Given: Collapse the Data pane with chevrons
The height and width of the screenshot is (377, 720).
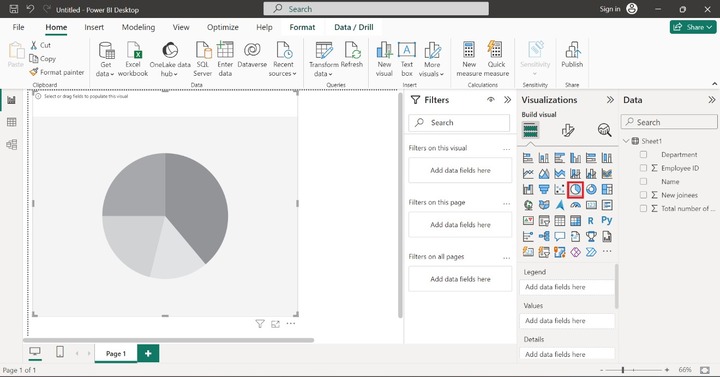Looking at the screenshot, I should pyautogui.click(x=711, y=100).
